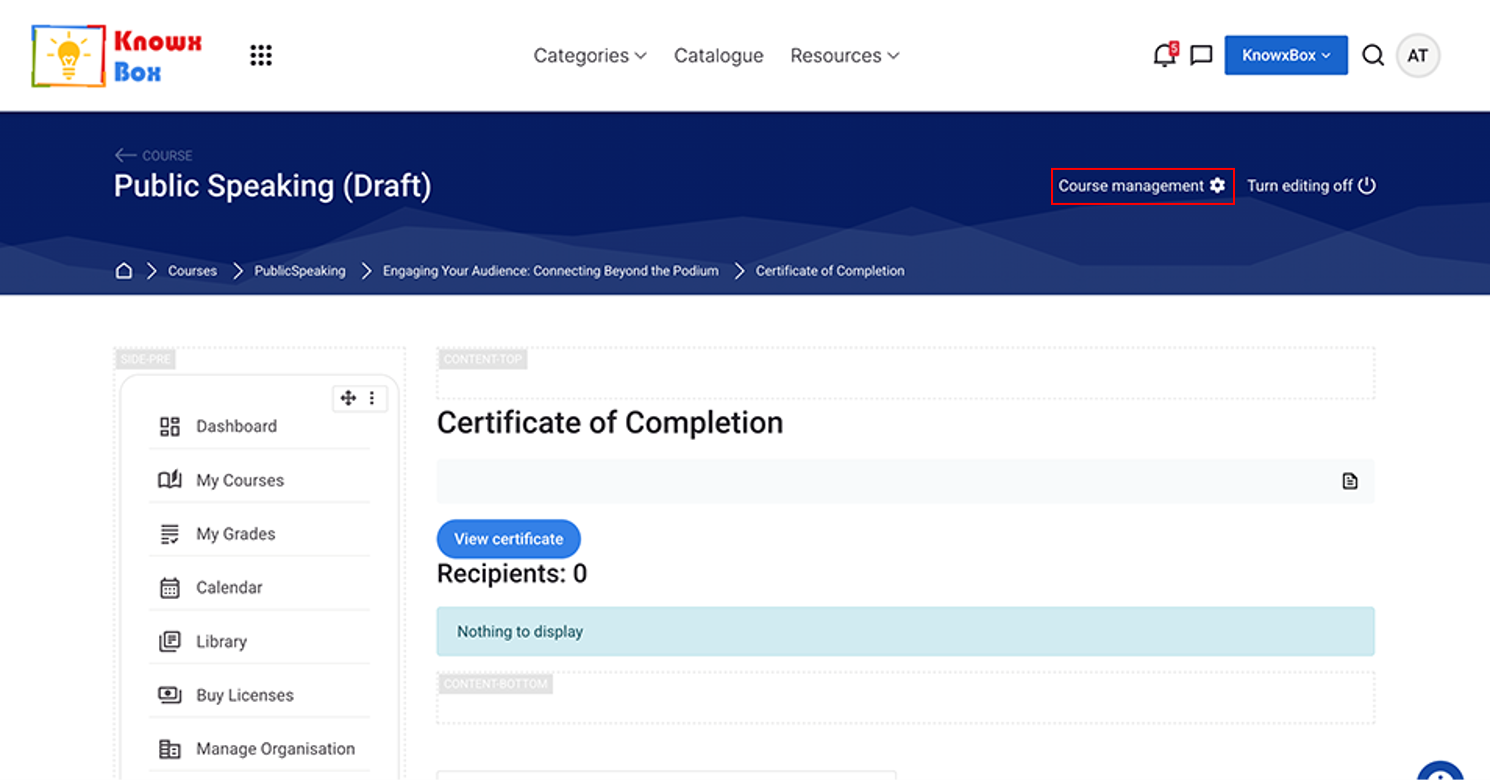
Task: Toggle Turn editing off
Action: pos(1311,186)
